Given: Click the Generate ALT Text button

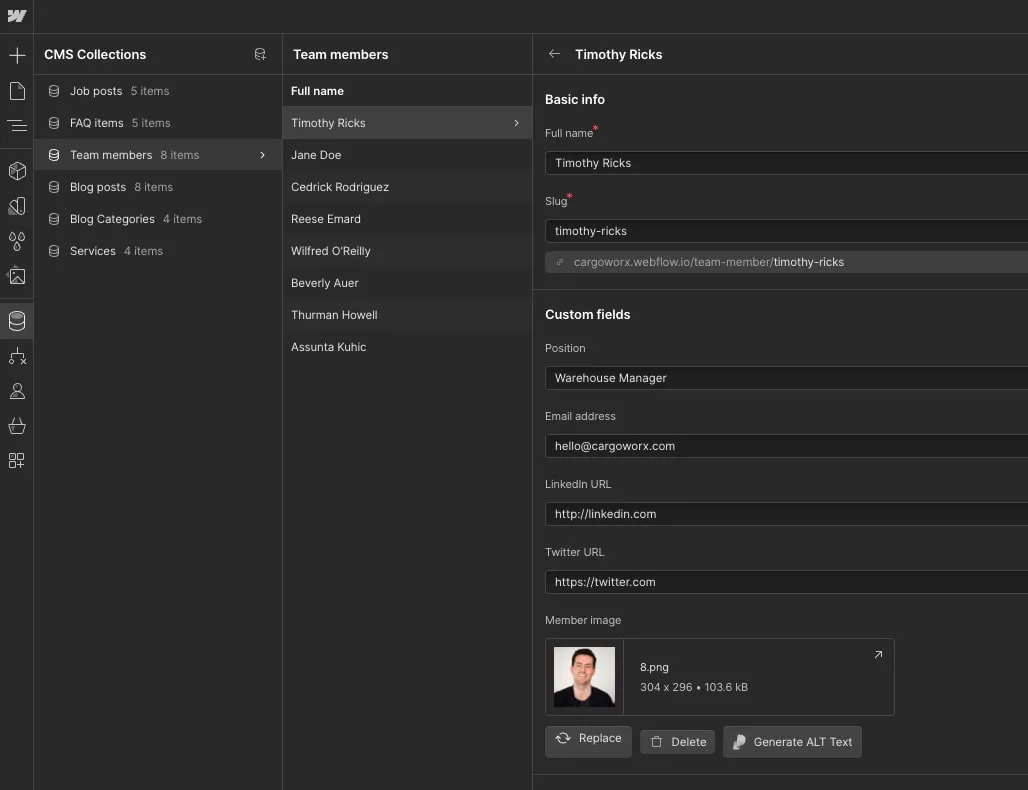Looking at the screenshot, I should click(x=792, y=742).
